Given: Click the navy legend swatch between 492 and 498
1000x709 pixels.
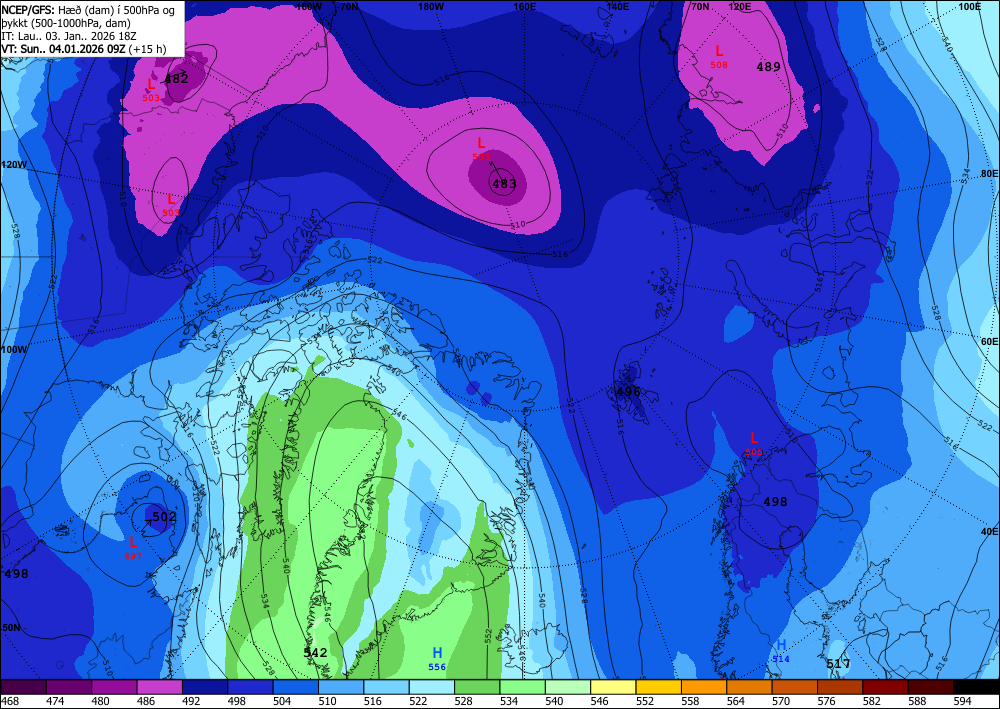Looking at the screenshot, I should [205, 687].
